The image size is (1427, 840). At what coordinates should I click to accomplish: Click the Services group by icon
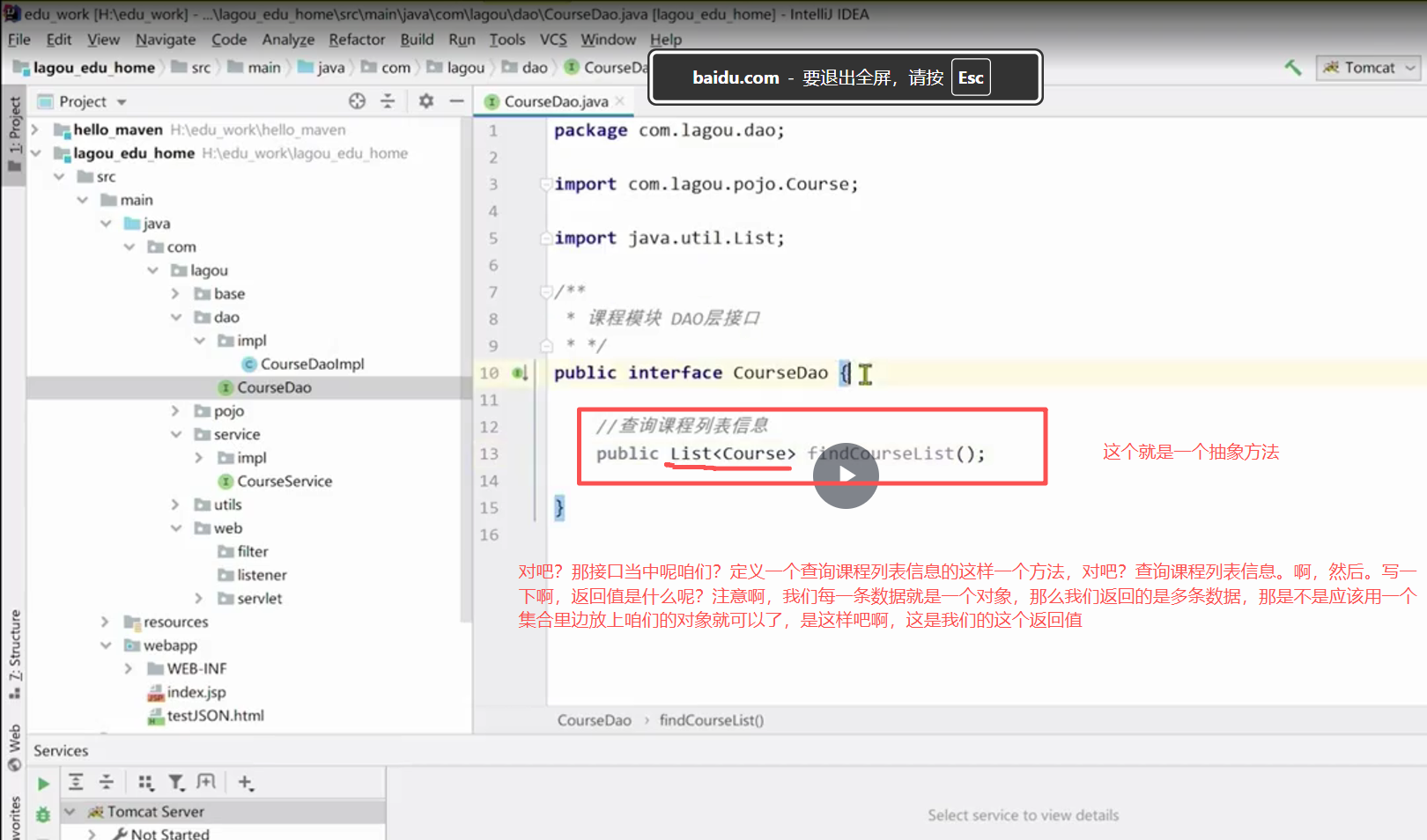pos(145,782)
